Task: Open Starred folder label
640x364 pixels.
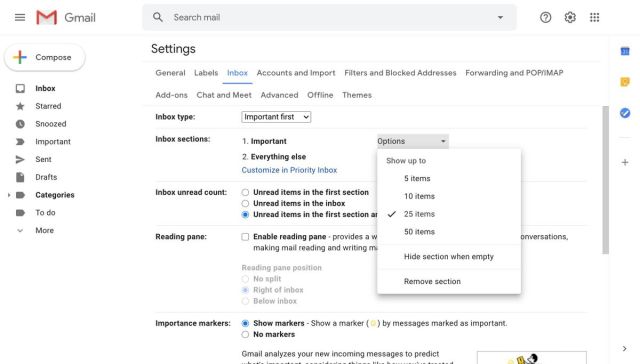Action: click(x=48, y=106)
